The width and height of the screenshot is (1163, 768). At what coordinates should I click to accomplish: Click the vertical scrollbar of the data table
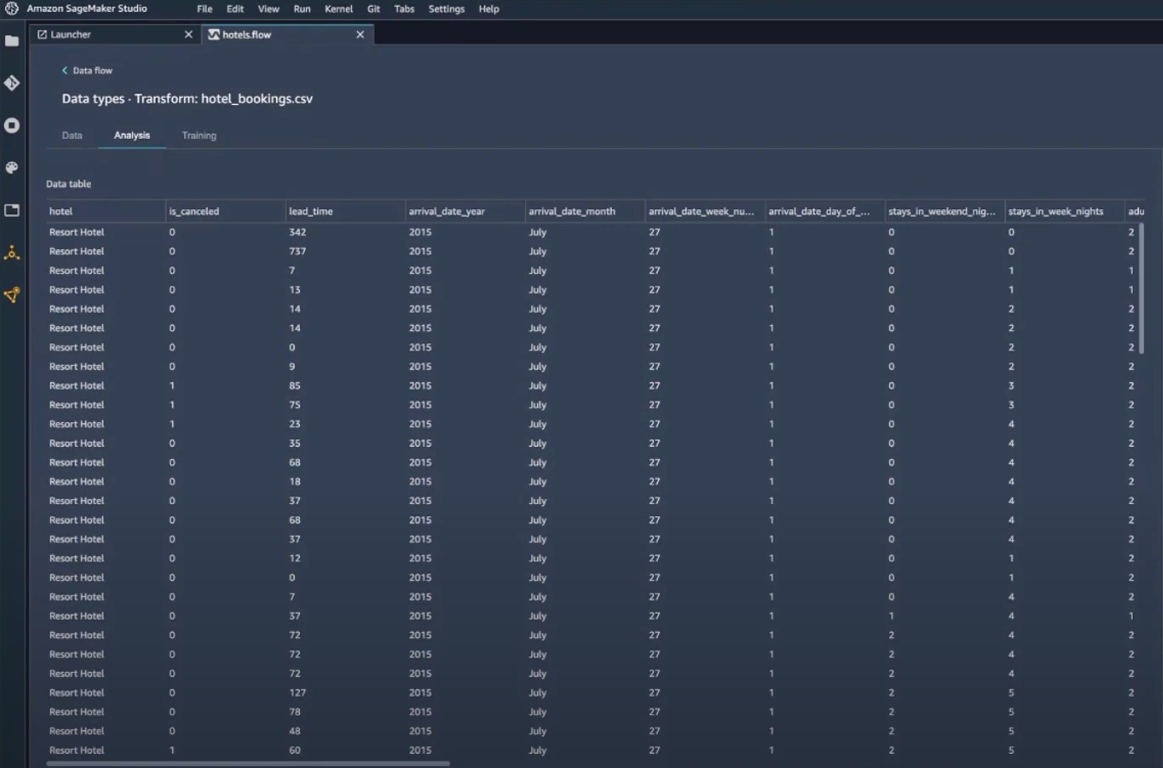(1141, 289)
